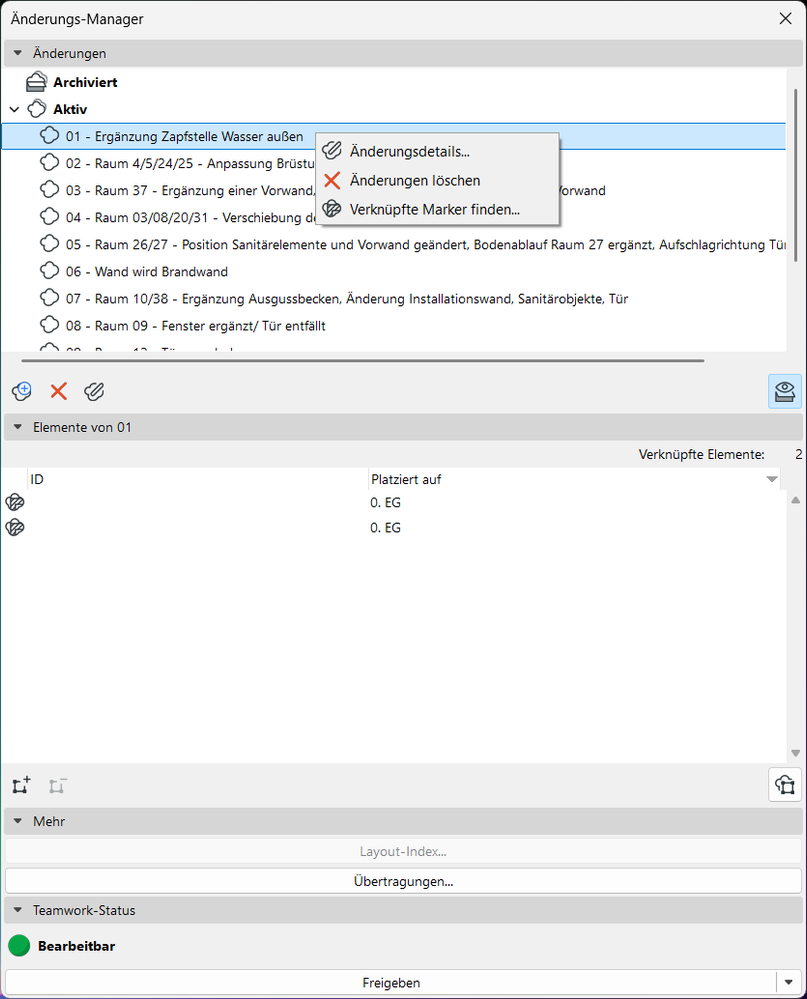Viewport: 807px width, 999px height.
Task: Click the vertical scrollbar of changes list
Action: (796, 175)
